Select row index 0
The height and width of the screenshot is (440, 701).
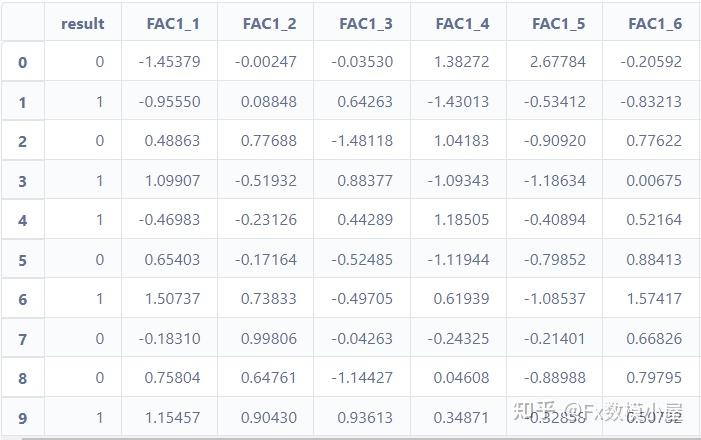[22, 63]
